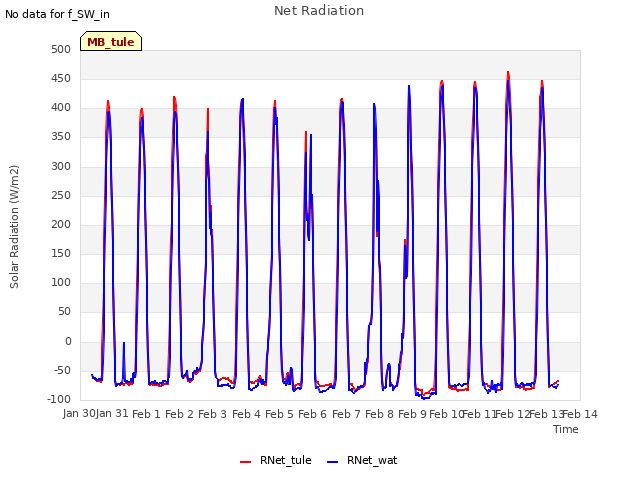
Task: Click the 500 y-axis tick label
Action: click(x=61, y=49)
